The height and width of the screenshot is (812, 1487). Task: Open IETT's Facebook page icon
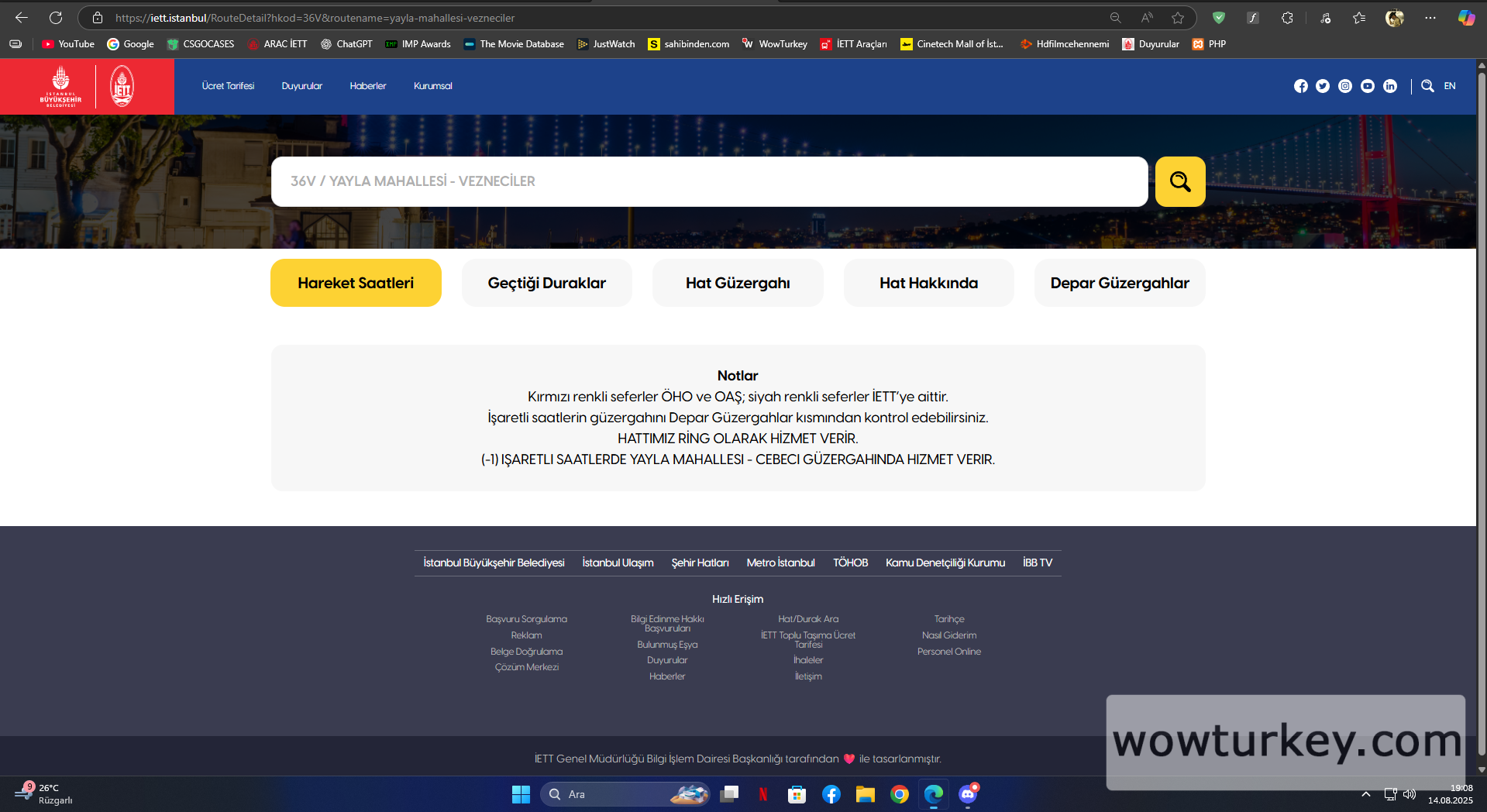coord(1300,86)
